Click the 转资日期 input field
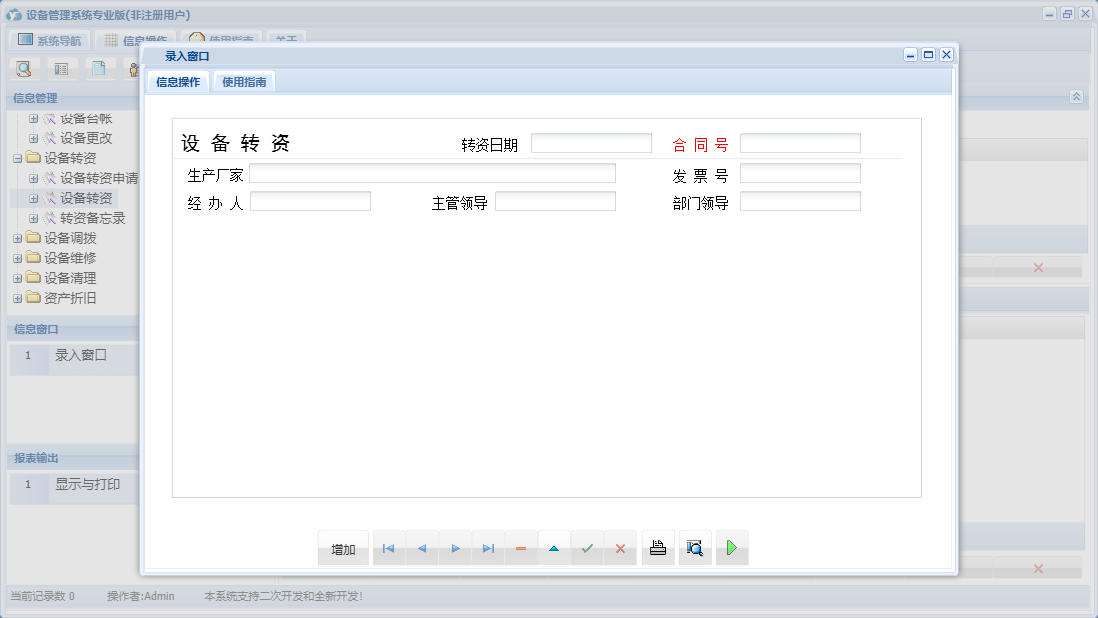Image resolution: width=1098 pixels, height=618 pixels. (592, 143)
